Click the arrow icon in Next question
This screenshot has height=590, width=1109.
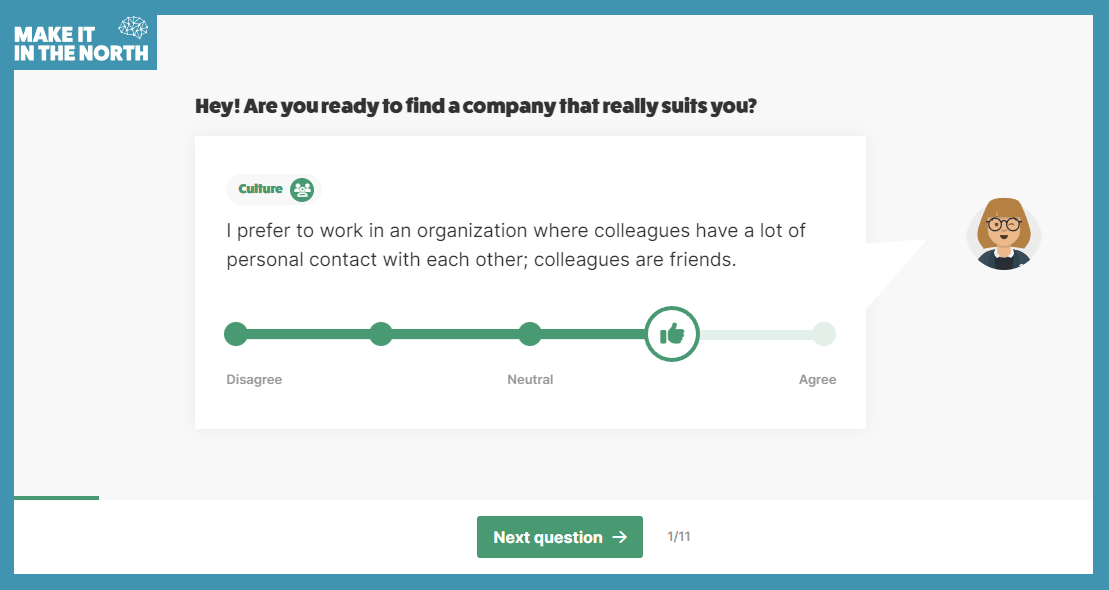pos(620,537)
